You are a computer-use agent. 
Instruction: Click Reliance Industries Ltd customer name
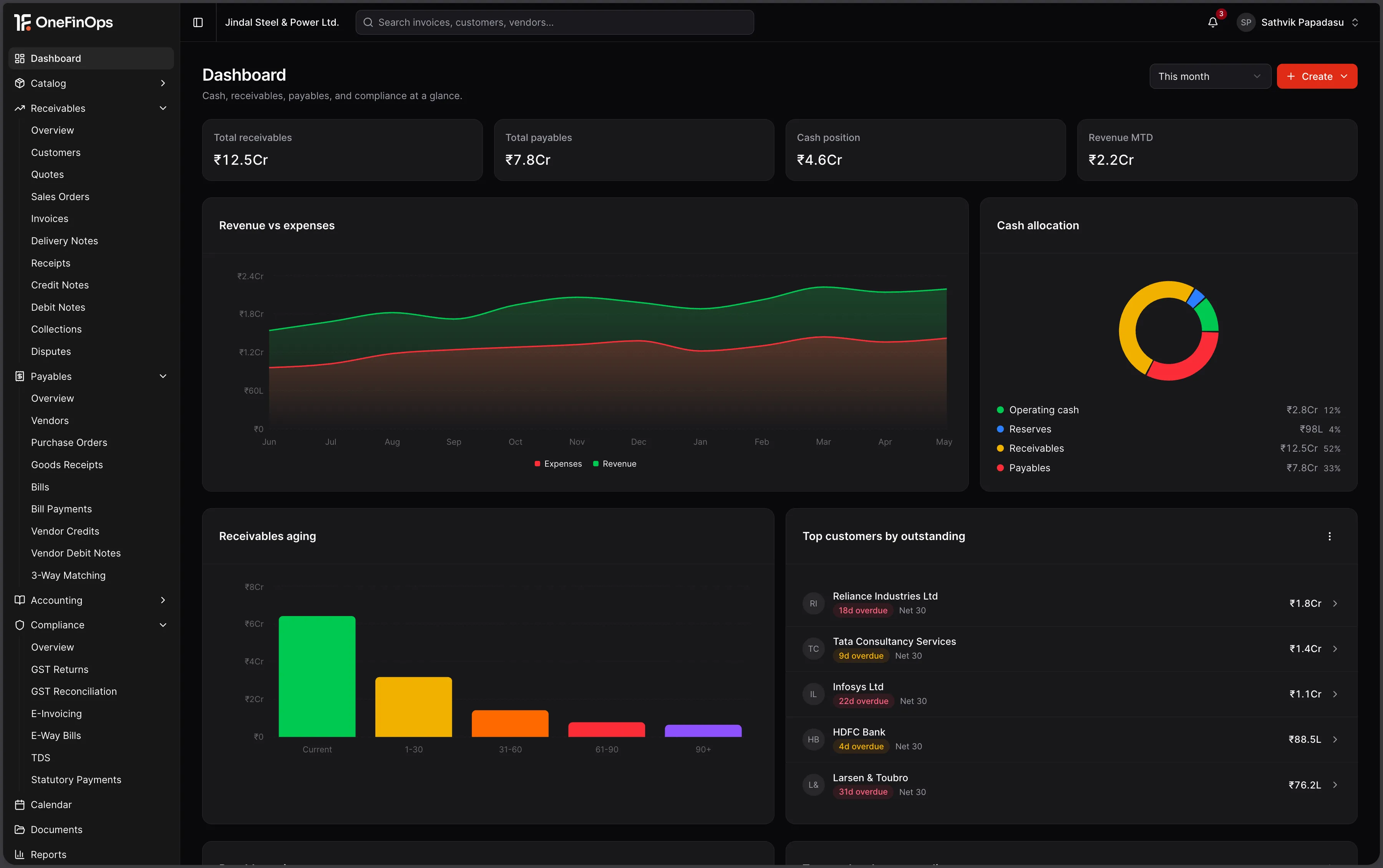(885, 596)
